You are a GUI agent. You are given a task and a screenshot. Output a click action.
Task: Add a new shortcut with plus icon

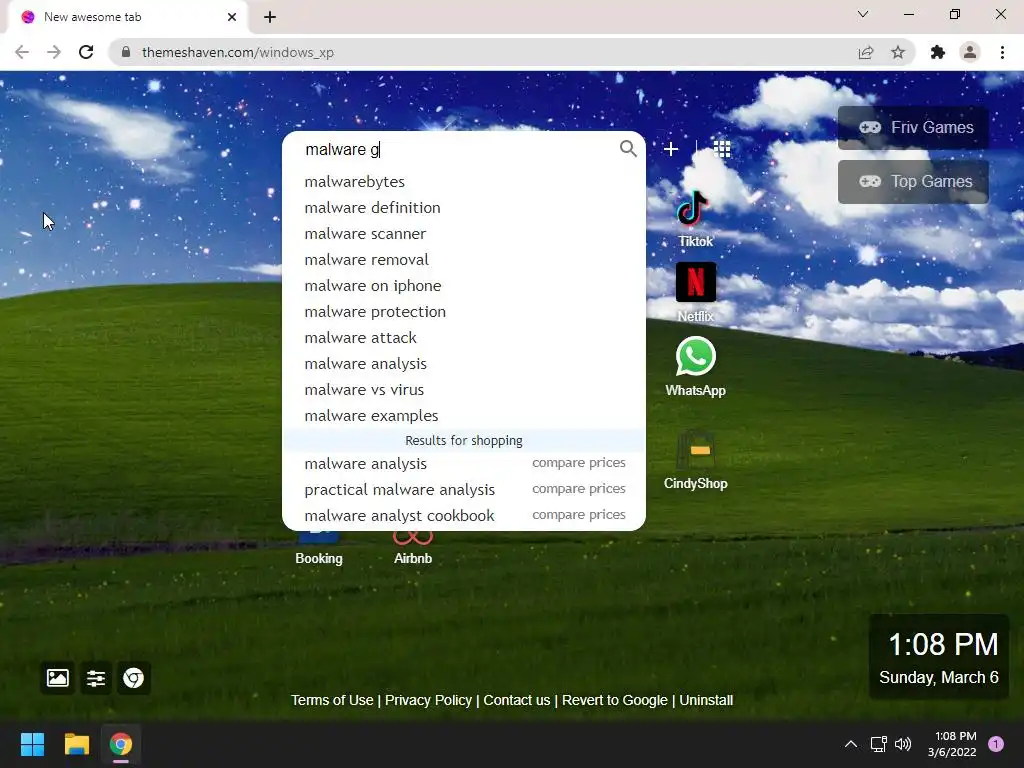click(x=671, y=150)
